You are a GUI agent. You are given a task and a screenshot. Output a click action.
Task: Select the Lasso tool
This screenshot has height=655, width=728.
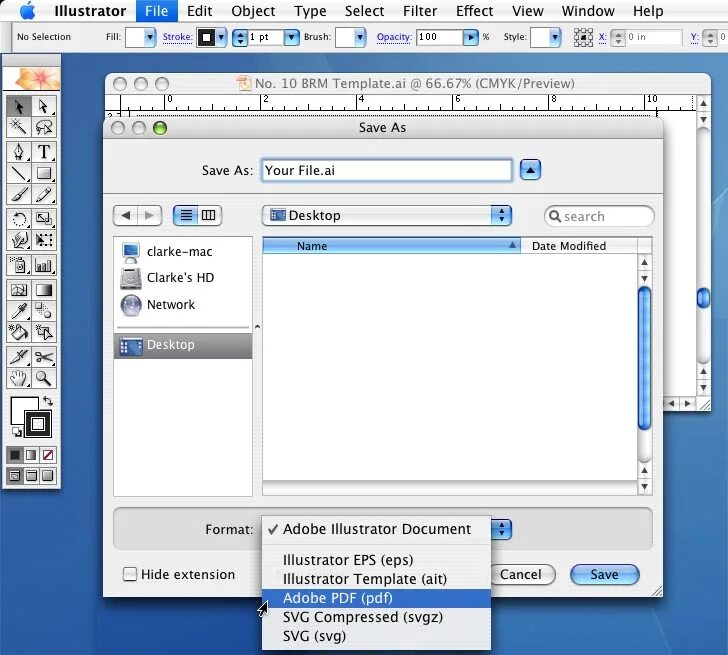click(44, 127)
